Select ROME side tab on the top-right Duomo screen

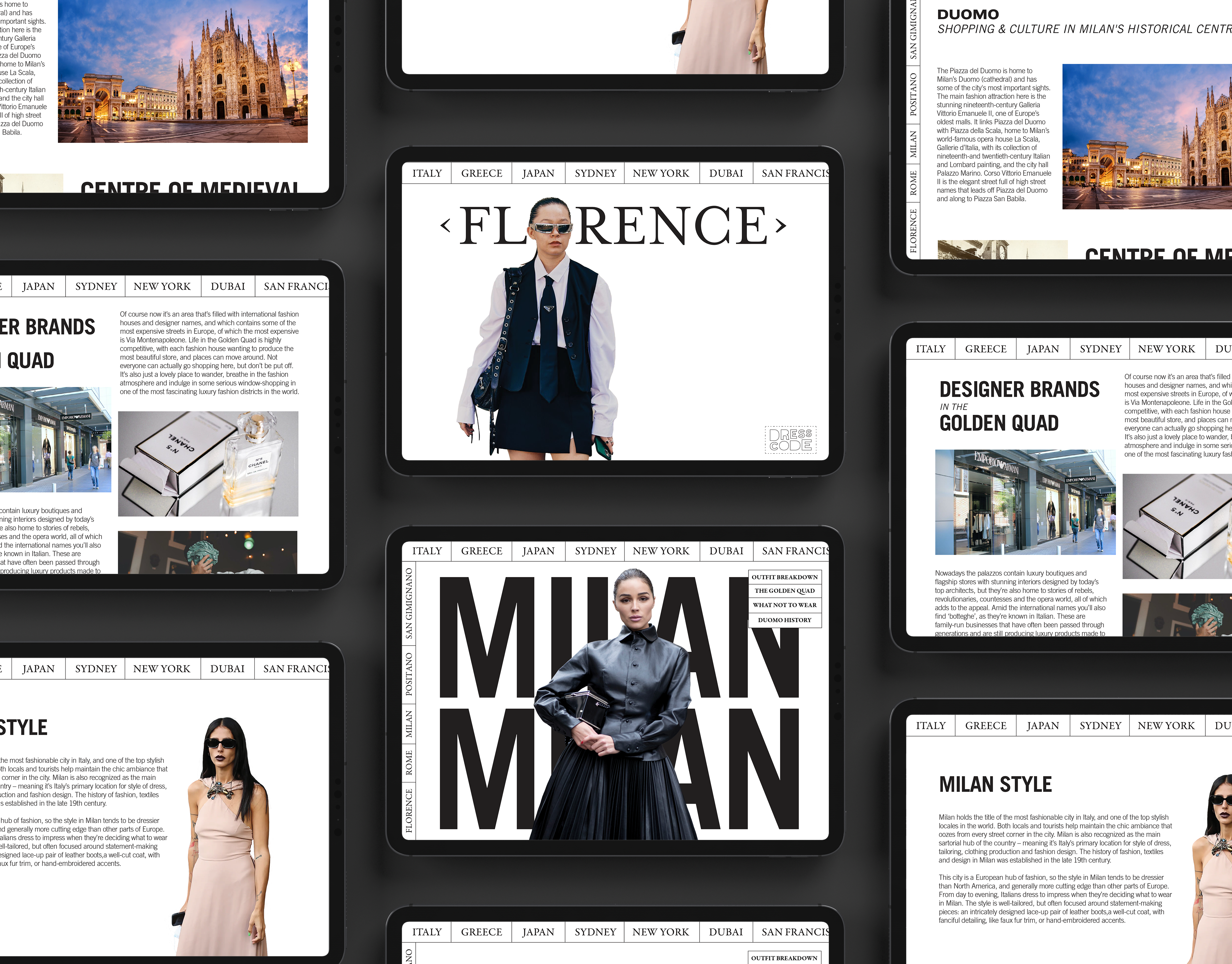click(913, 183)
